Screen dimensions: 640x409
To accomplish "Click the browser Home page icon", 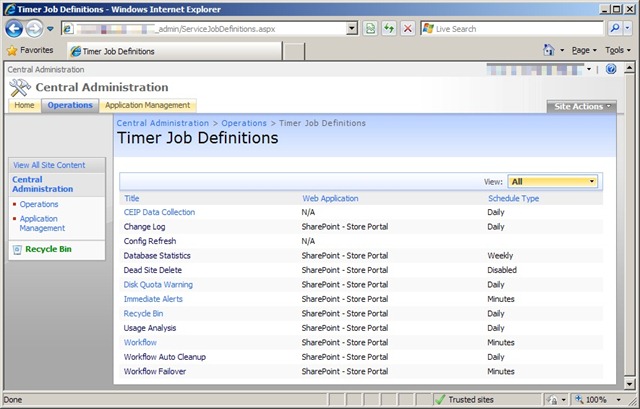I will (x=549, y=50).
